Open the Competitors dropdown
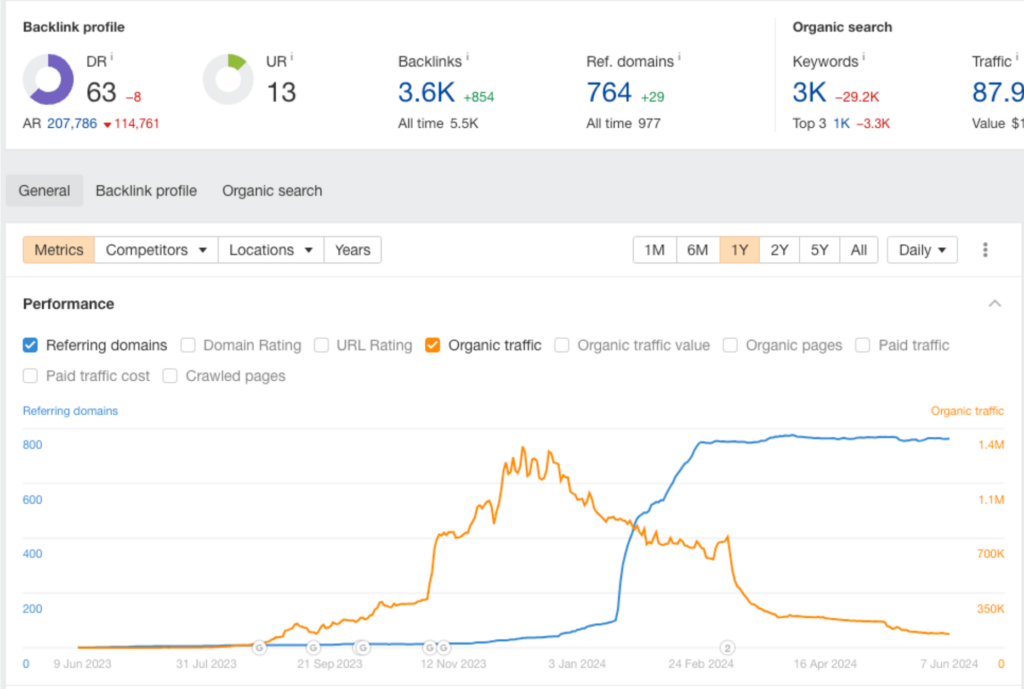The image size is (1024, 689). pyautogui.click(x=155, y=249)
